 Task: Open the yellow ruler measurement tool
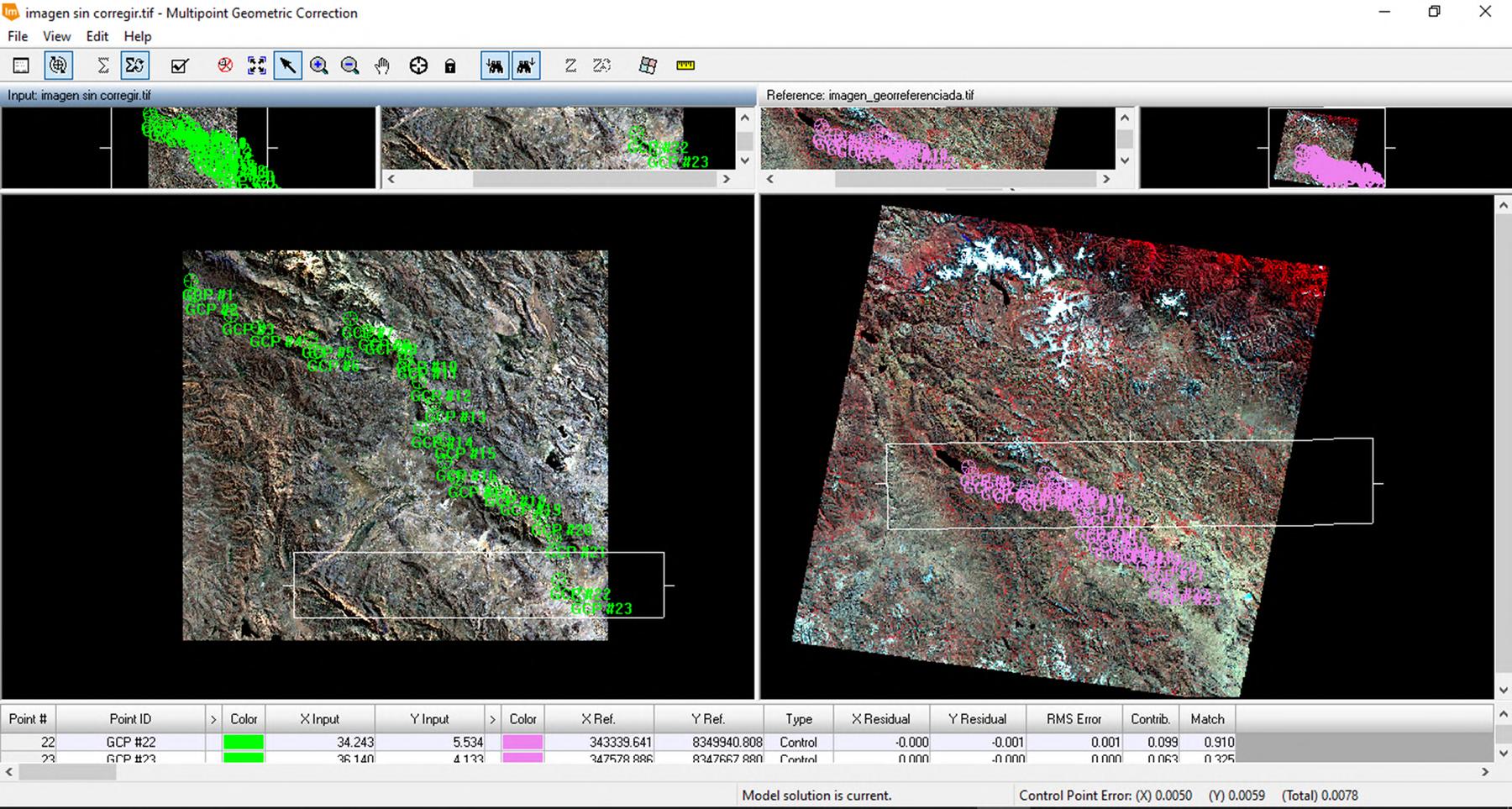(685, 66)
